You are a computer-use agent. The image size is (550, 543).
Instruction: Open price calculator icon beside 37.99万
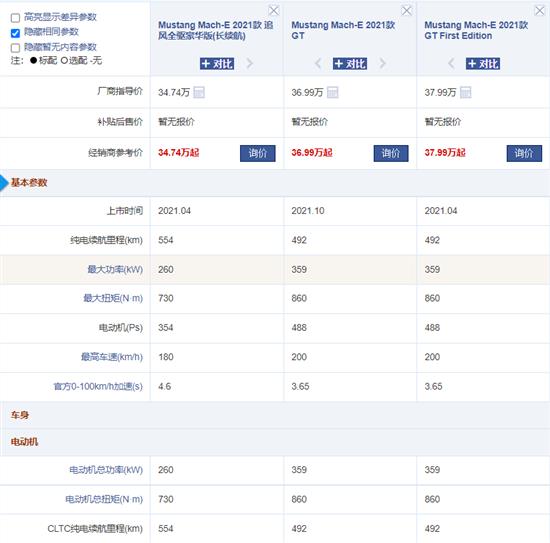click(465, 93)
